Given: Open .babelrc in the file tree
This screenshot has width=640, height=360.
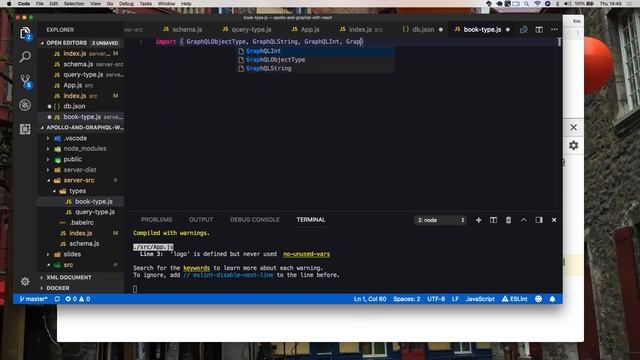Looking at the screenshot, I should pos(82,222).
